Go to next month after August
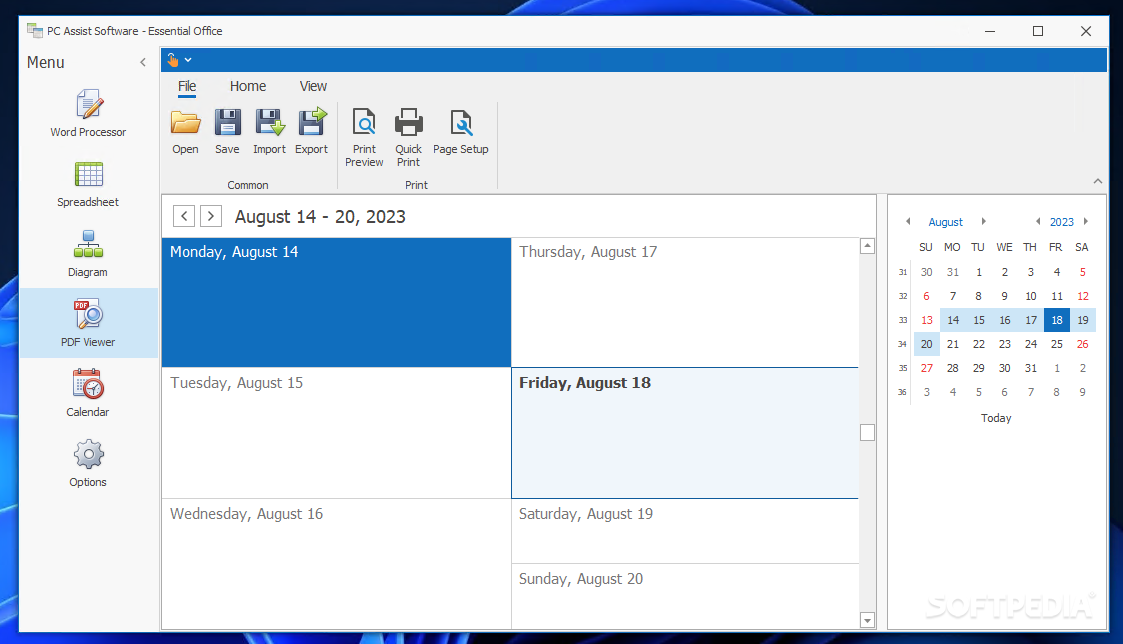 point(983,221)
